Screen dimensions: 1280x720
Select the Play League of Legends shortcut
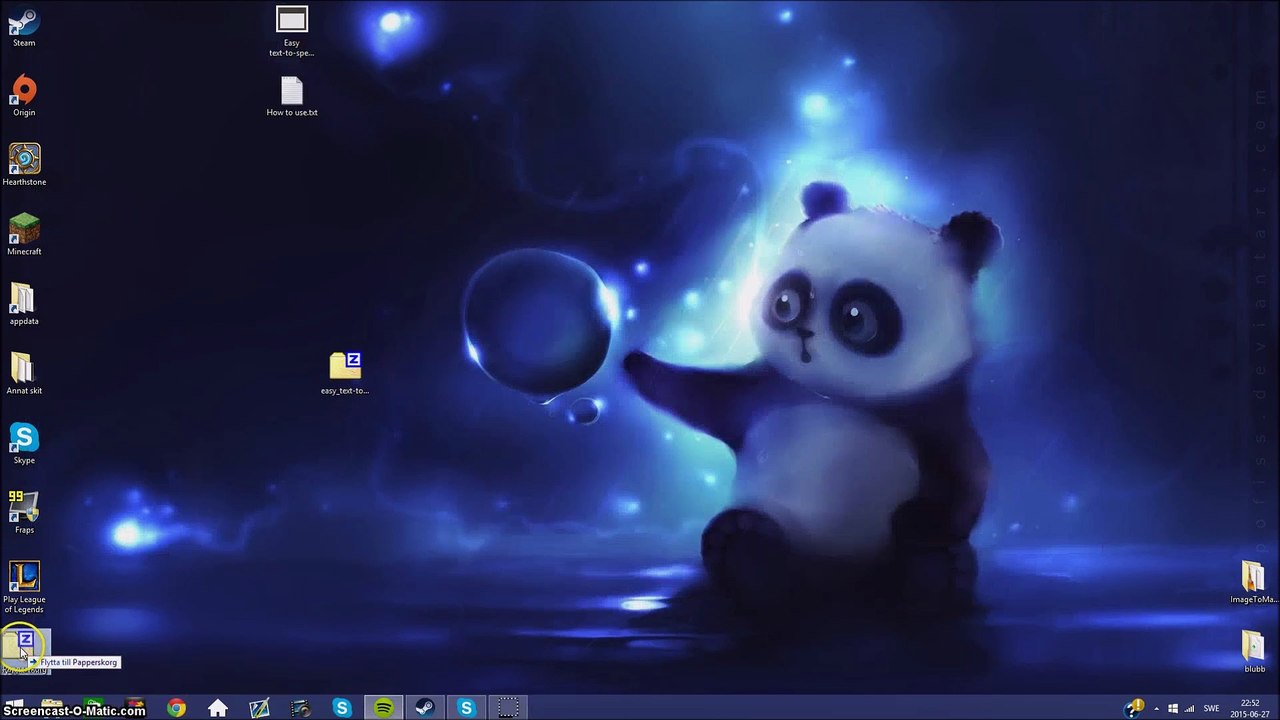[24, 588]
